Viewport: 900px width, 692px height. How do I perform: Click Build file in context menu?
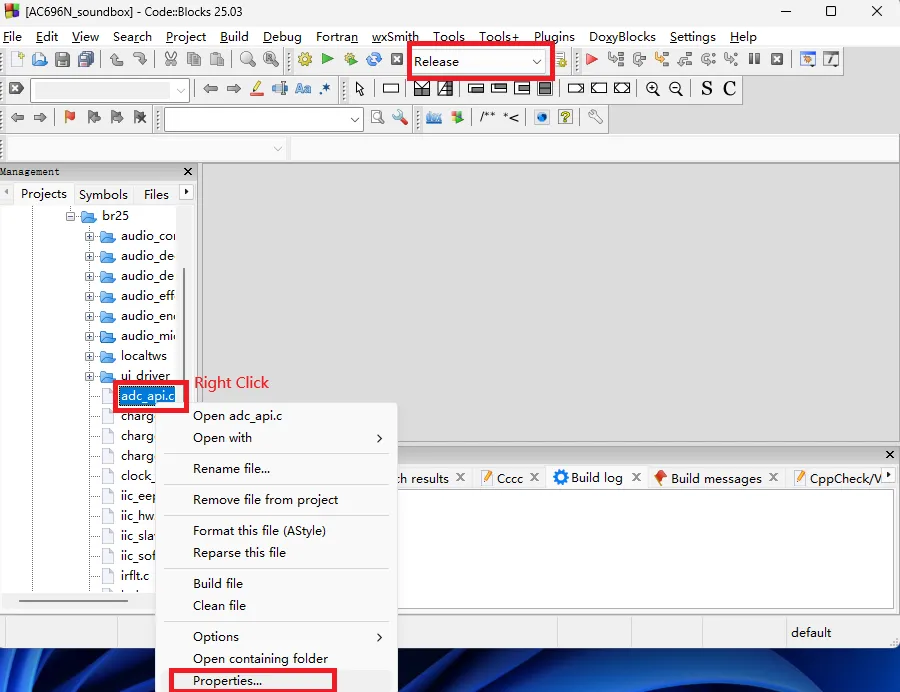coord(277,584)
